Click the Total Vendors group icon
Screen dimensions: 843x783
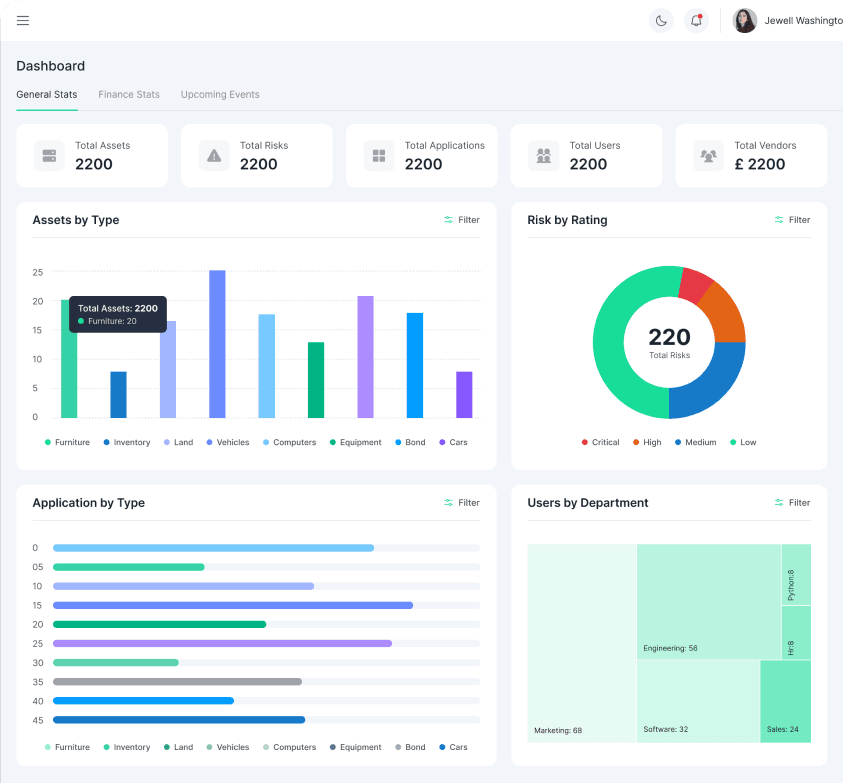(709, 156)
